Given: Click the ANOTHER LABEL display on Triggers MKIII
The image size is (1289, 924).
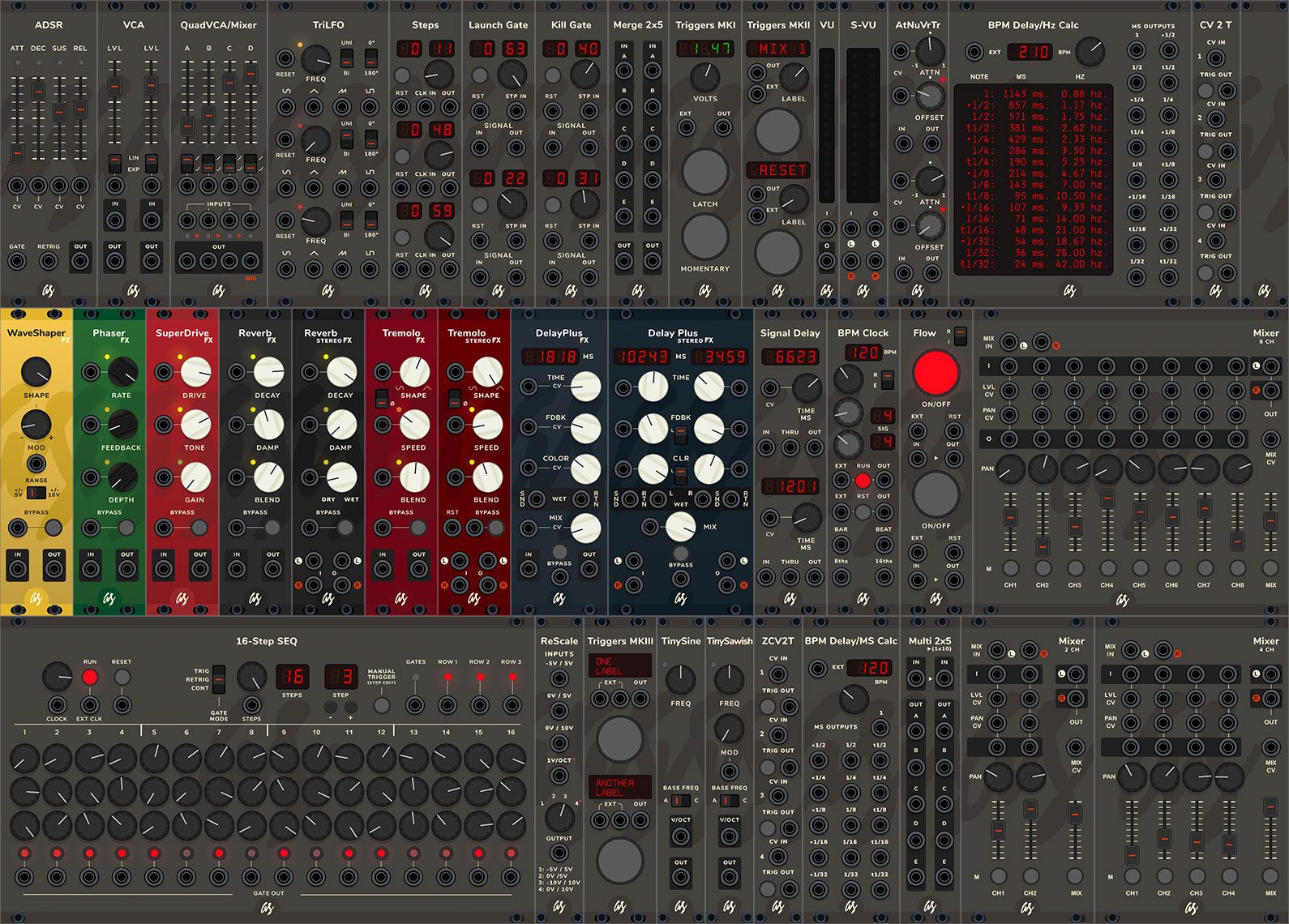Looking at the screenshot, I should (620, 787).
